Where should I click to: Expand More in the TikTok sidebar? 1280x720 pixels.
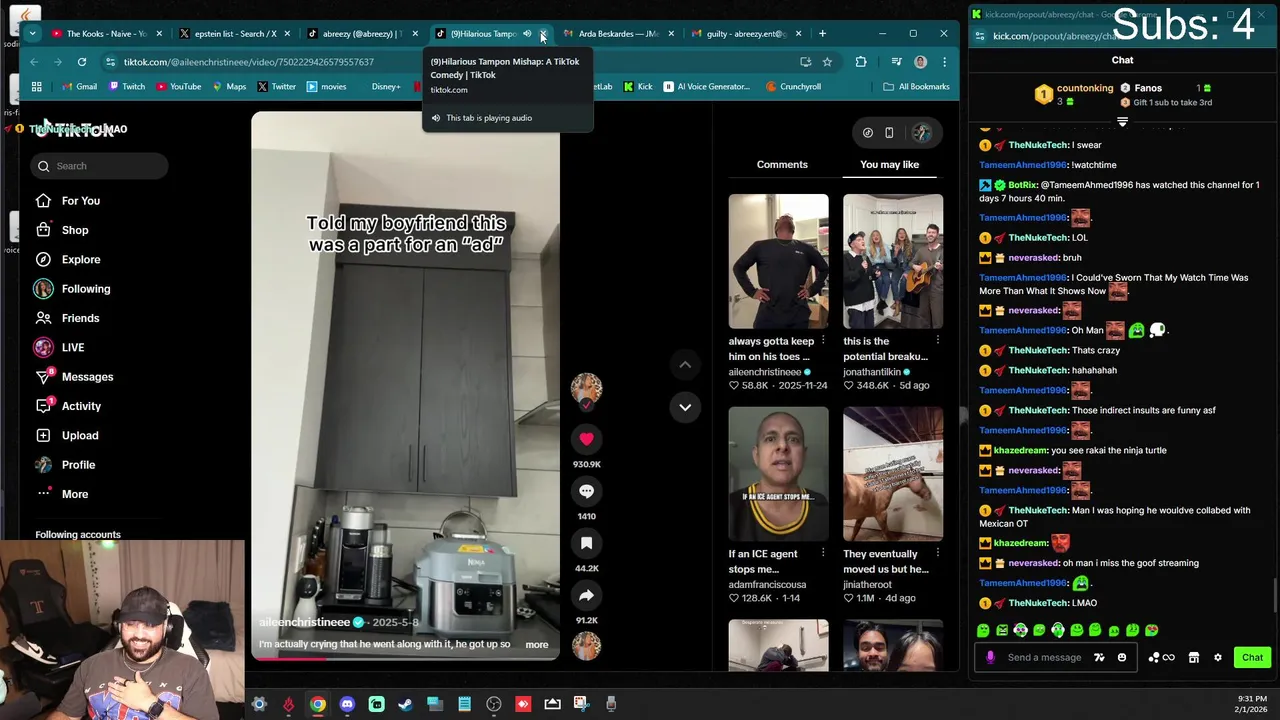point(62,494)
